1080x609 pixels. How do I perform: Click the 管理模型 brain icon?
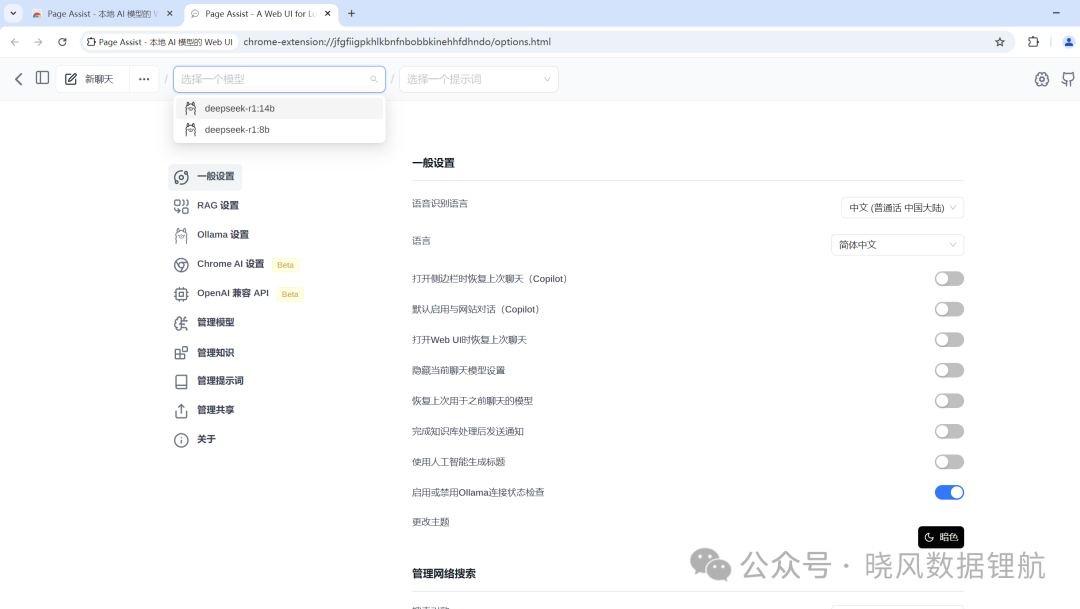click(x=181, y=323)
